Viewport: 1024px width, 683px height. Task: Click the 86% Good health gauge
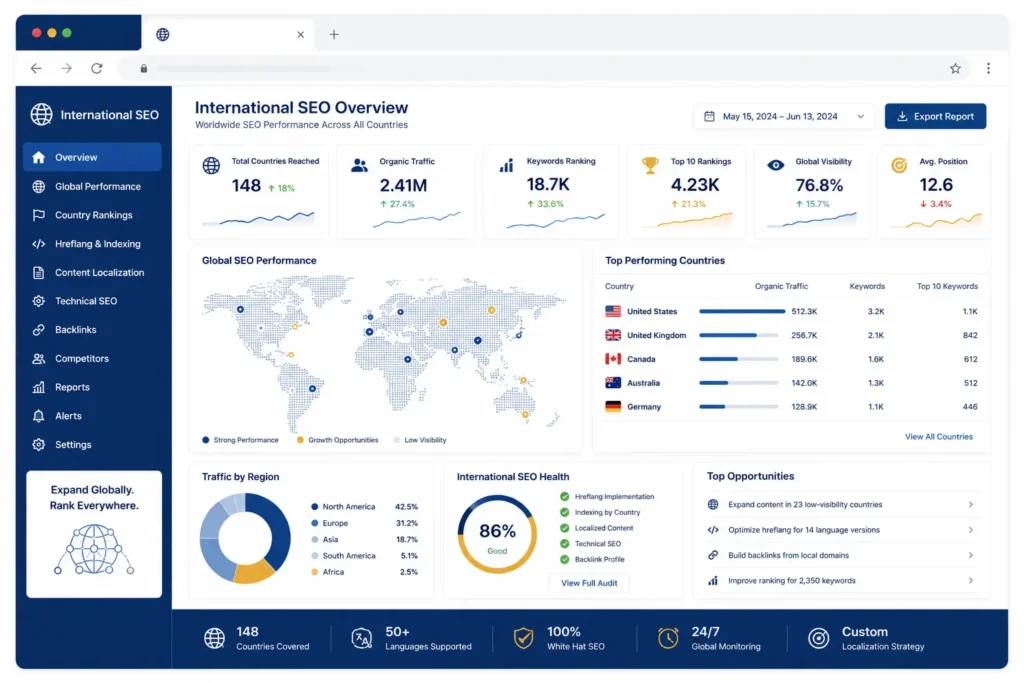click(497, 535)
